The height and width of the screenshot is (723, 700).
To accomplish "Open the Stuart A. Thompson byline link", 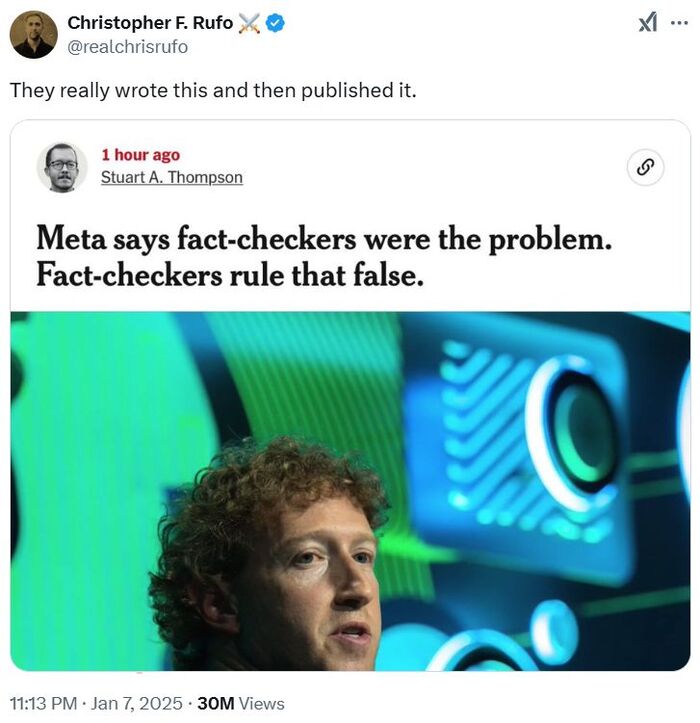I will tap(171, 177).
